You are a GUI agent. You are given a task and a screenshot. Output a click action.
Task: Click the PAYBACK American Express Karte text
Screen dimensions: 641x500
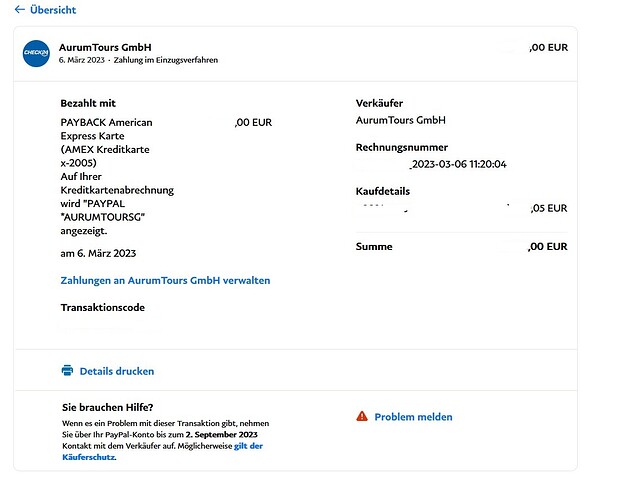pos(106,129)
